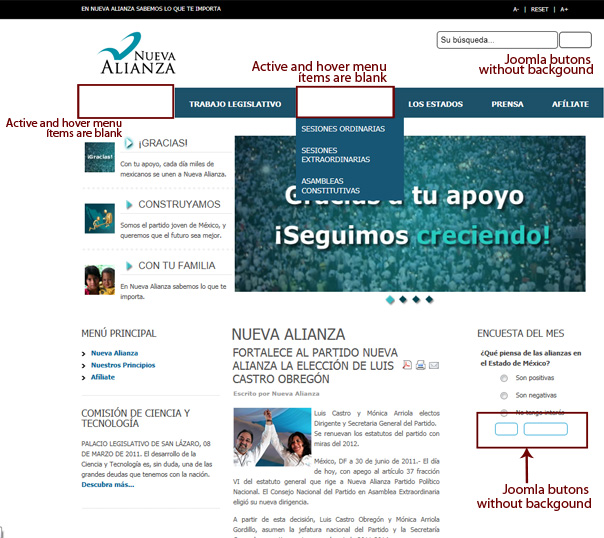
Task: Select the 'Son negativas' poll option
Action: 504,396
